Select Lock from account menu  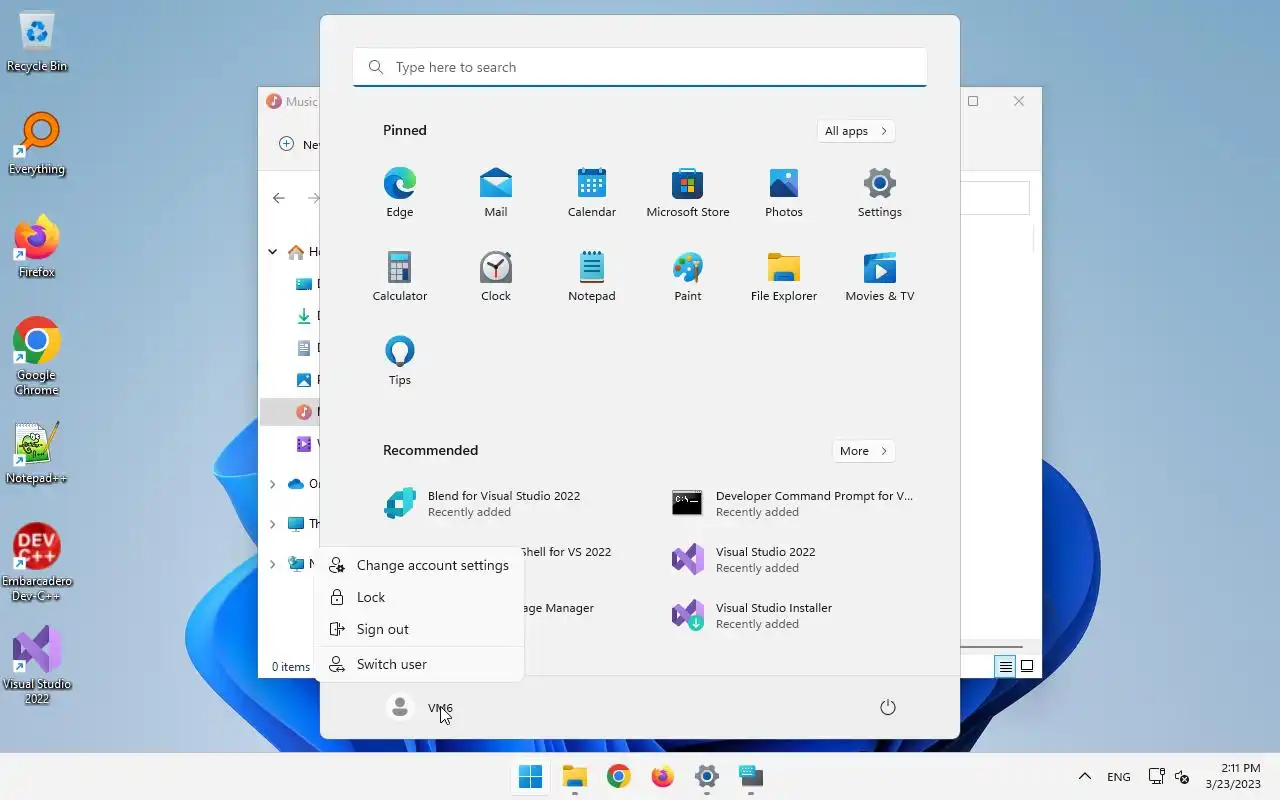click(419, 597)
